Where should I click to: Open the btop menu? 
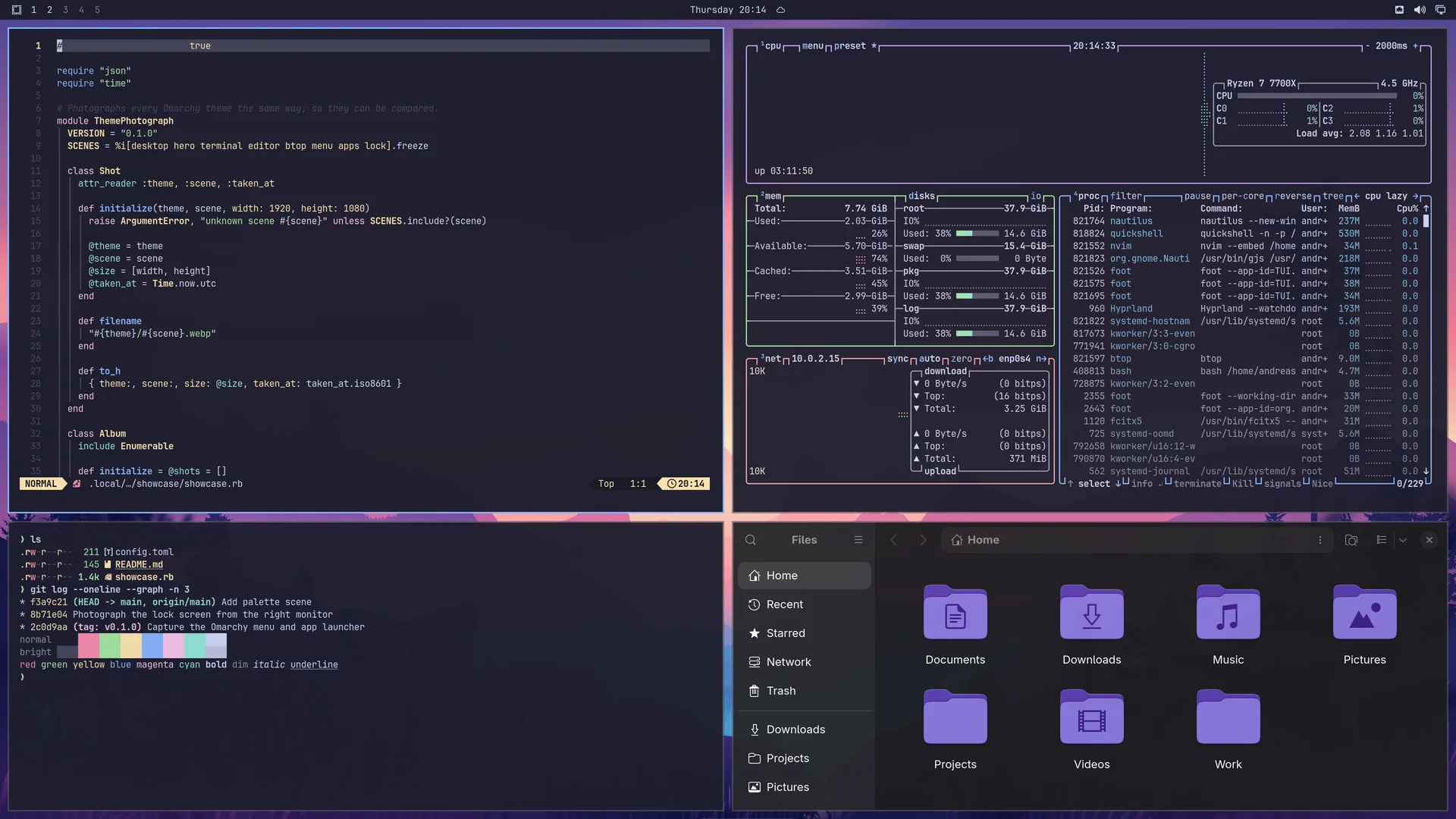tap(813, 45)
